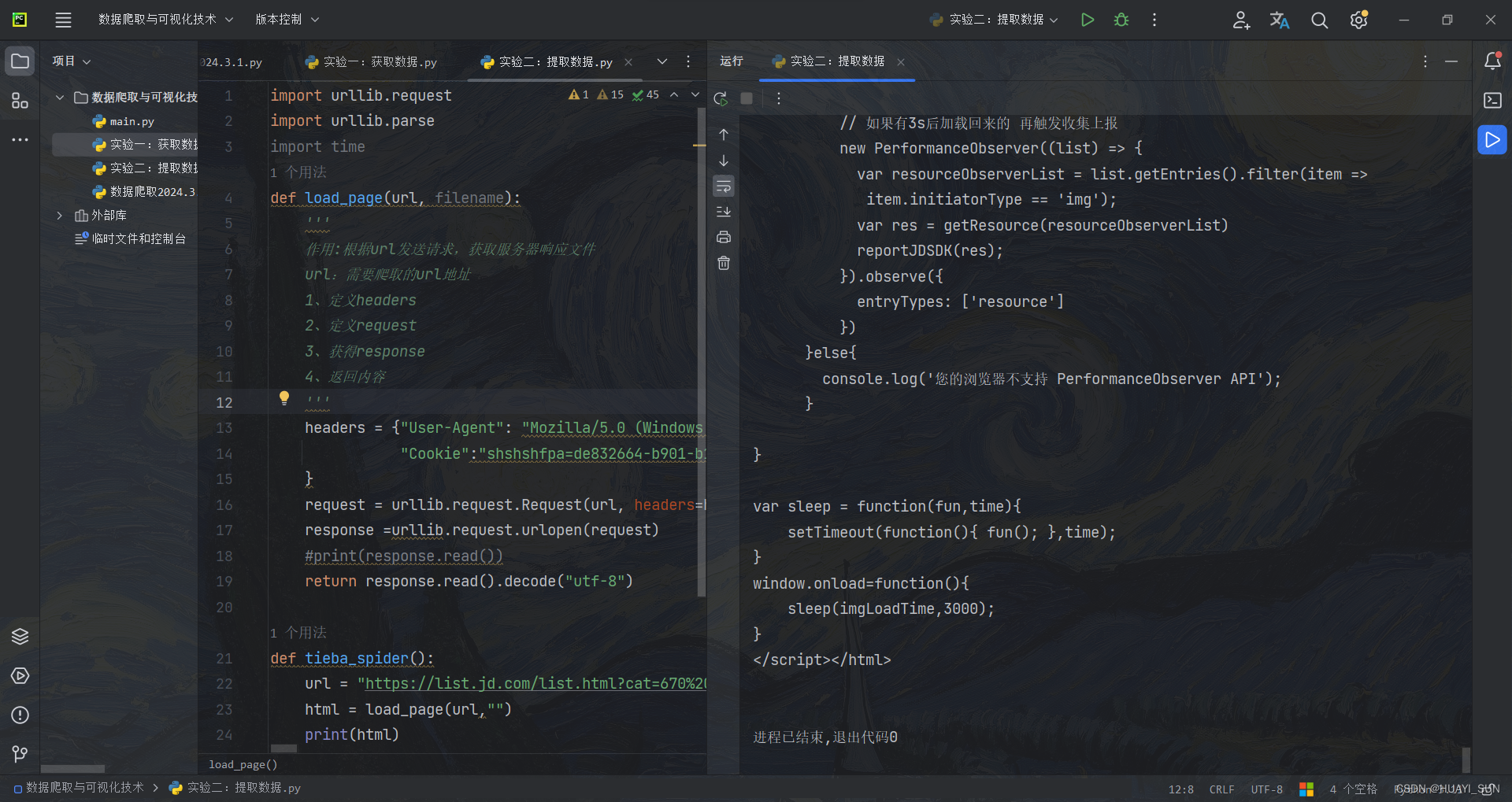Close the 实验二：提取数据.py editor tab
1512x802 pixels.
(628, 62)
